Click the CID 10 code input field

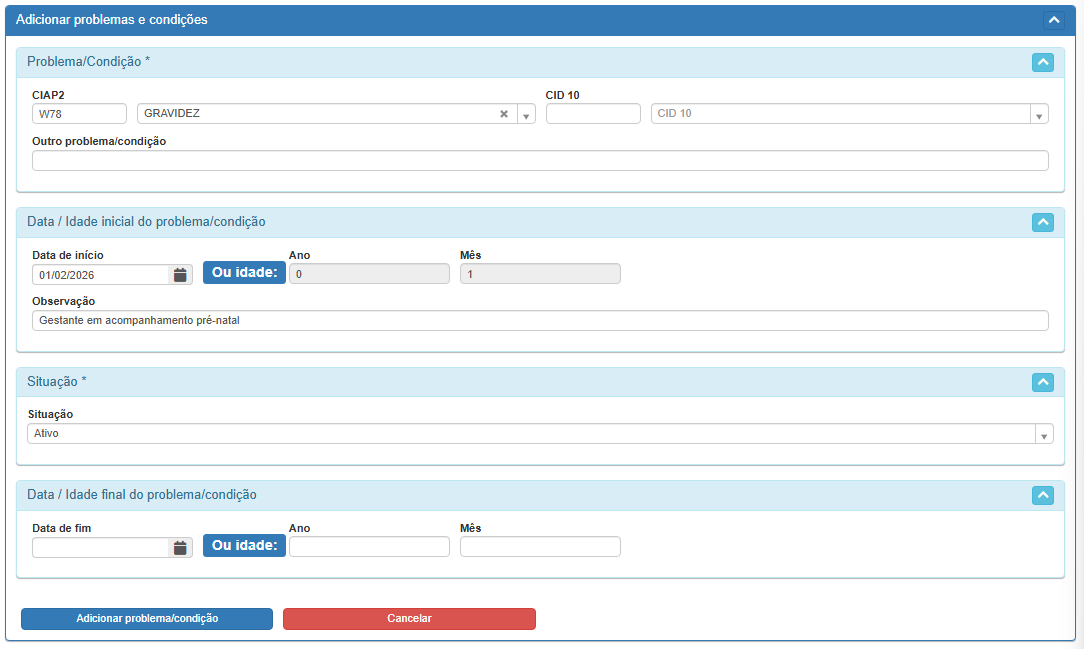coord(593,114)
